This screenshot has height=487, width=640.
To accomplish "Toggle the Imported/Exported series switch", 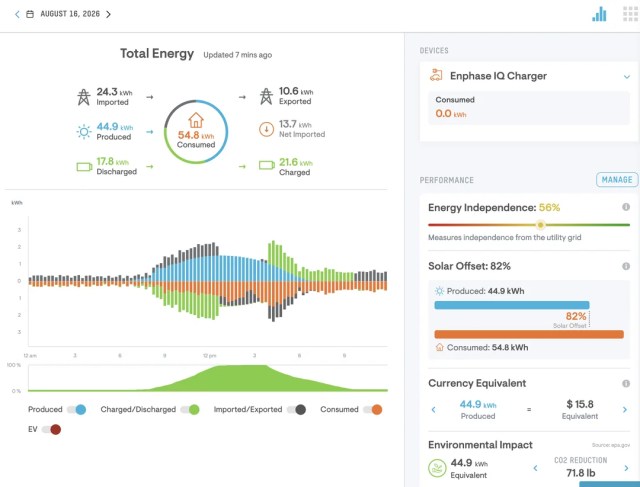I will [296, 409].
